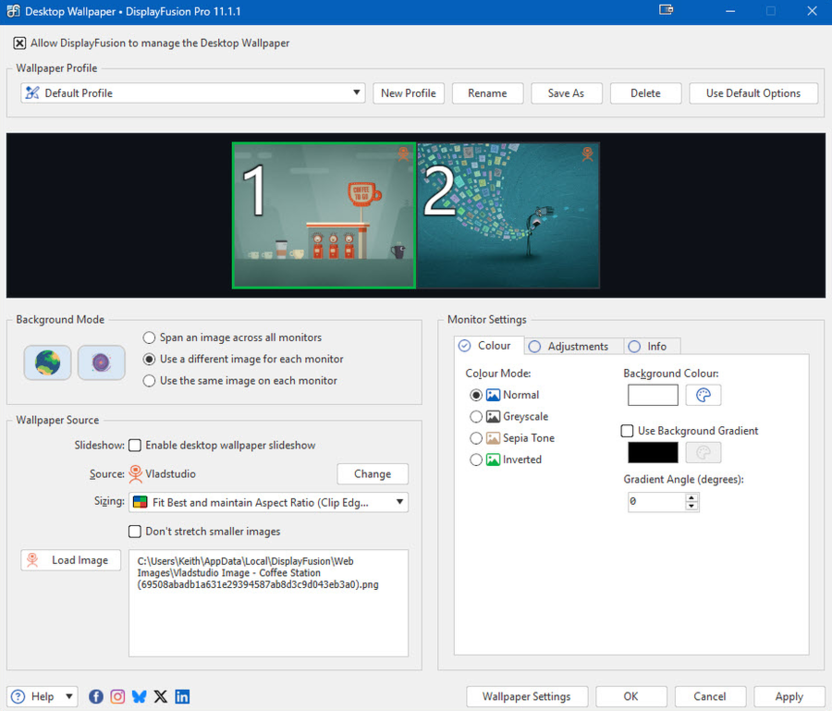Open the X social icon

tap(161, 697)
